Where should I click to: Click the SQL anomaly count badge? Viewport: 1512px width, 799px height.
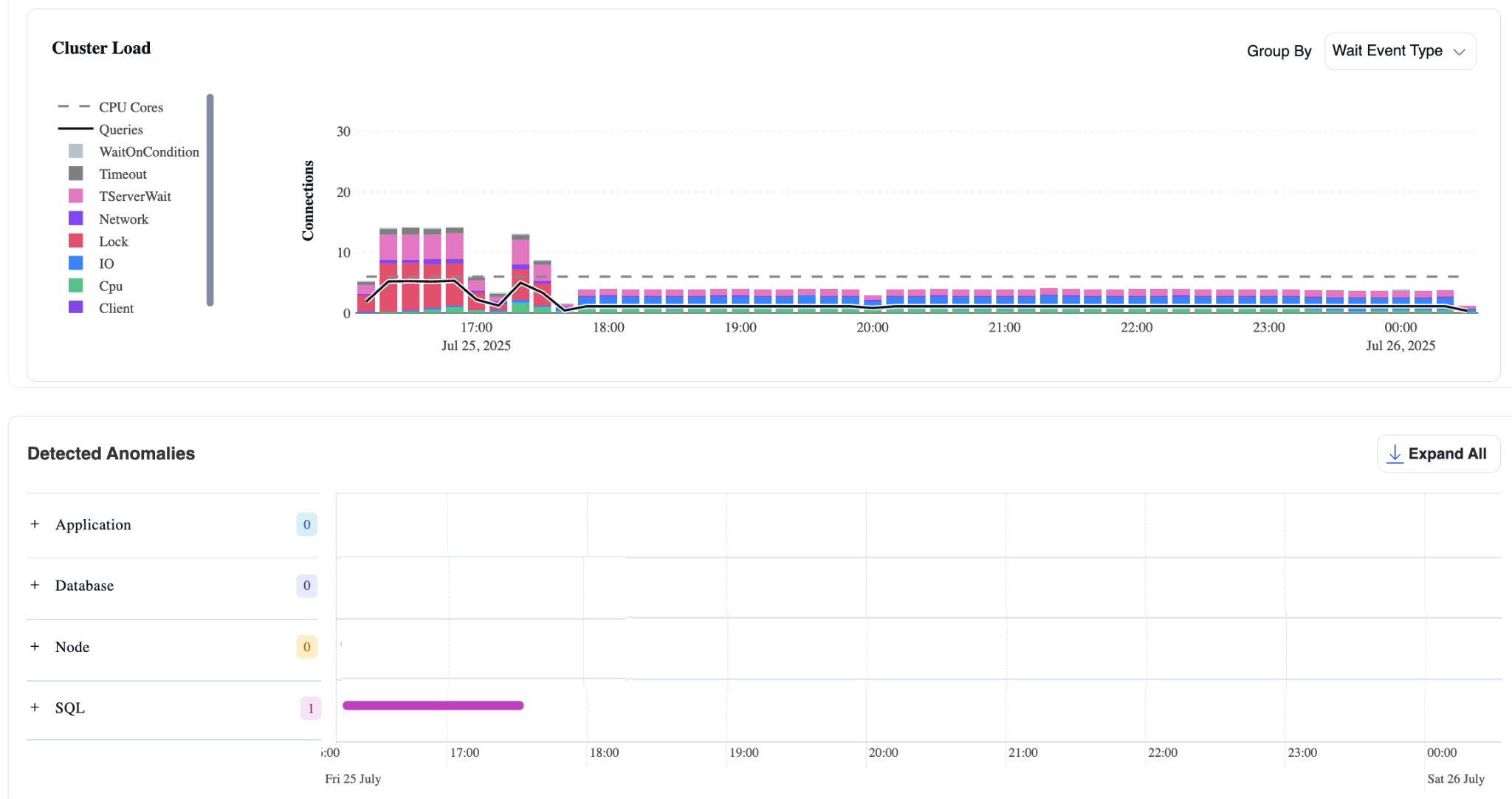pyautogui.click(x=310, y=708)
